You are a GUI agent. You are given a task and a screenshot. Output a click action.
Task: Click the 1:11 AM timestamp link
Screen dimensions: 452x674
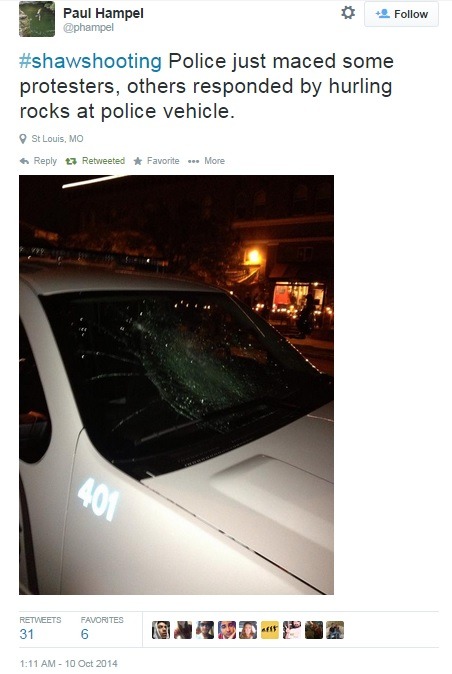[68, 663]
